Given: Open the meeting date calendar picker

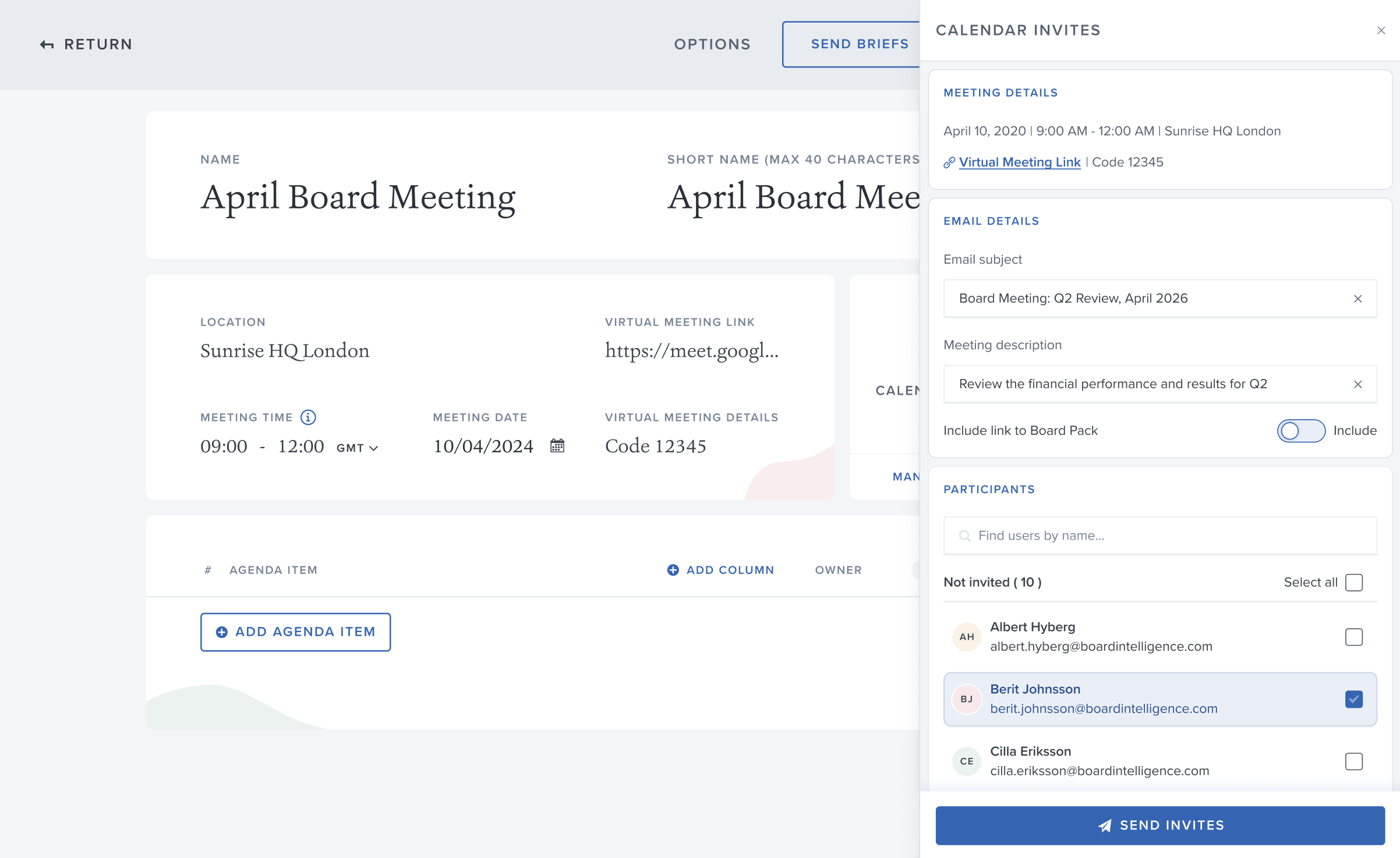Looking at the screenshot, I should [x=557, y=446].
